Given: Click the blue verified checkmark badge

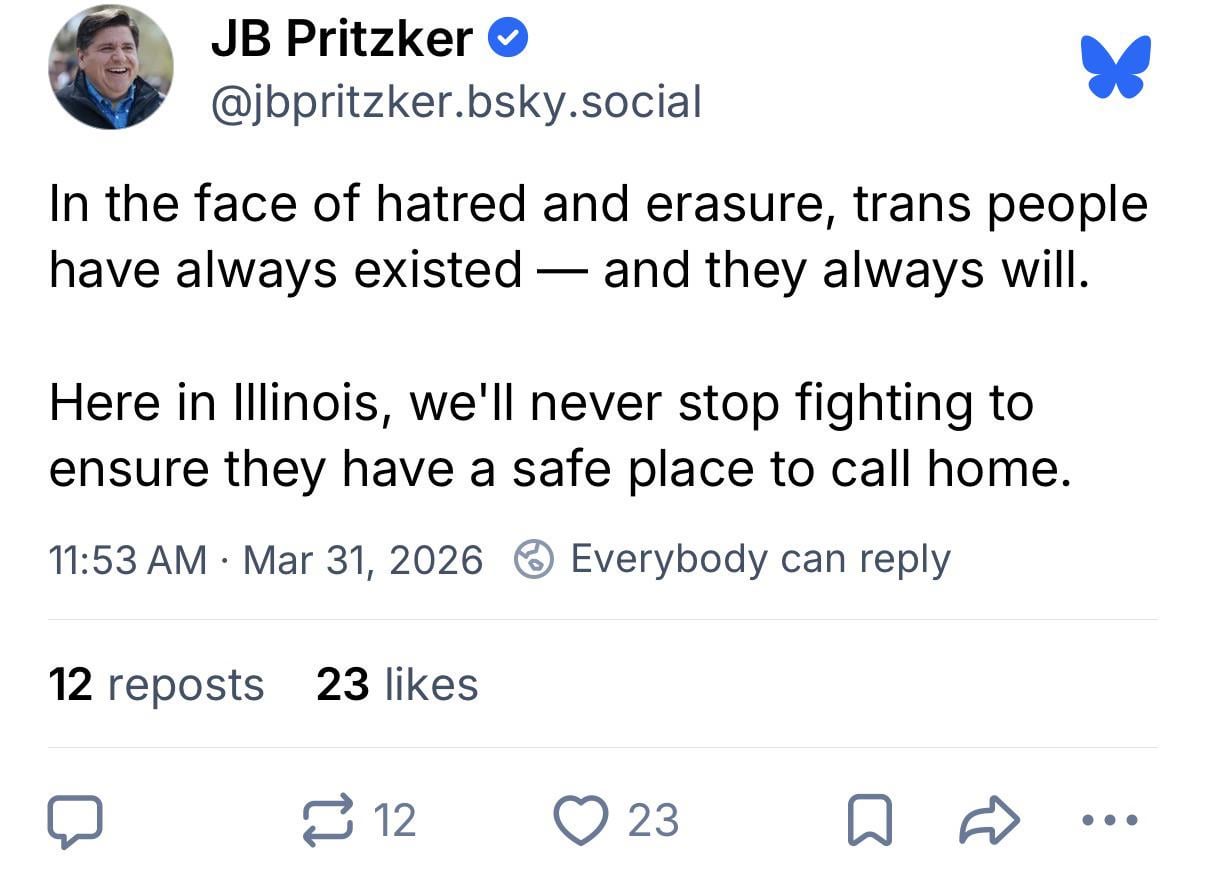Looking at the screenshot, I should pos(508,39).
